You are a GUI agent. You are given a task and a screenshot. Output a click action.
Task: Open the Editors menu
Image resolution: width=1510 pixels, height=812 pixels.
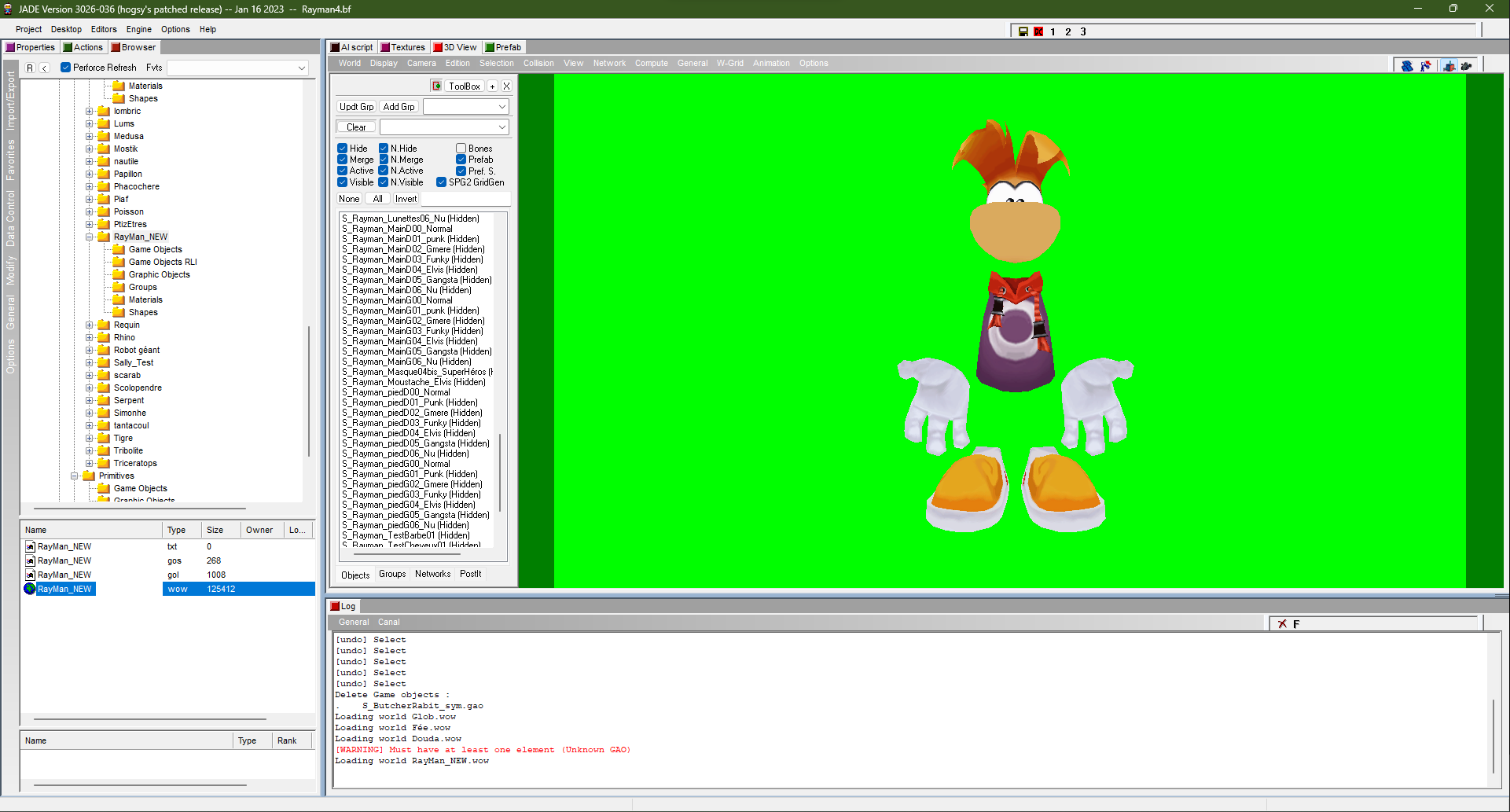click(104, 29)
